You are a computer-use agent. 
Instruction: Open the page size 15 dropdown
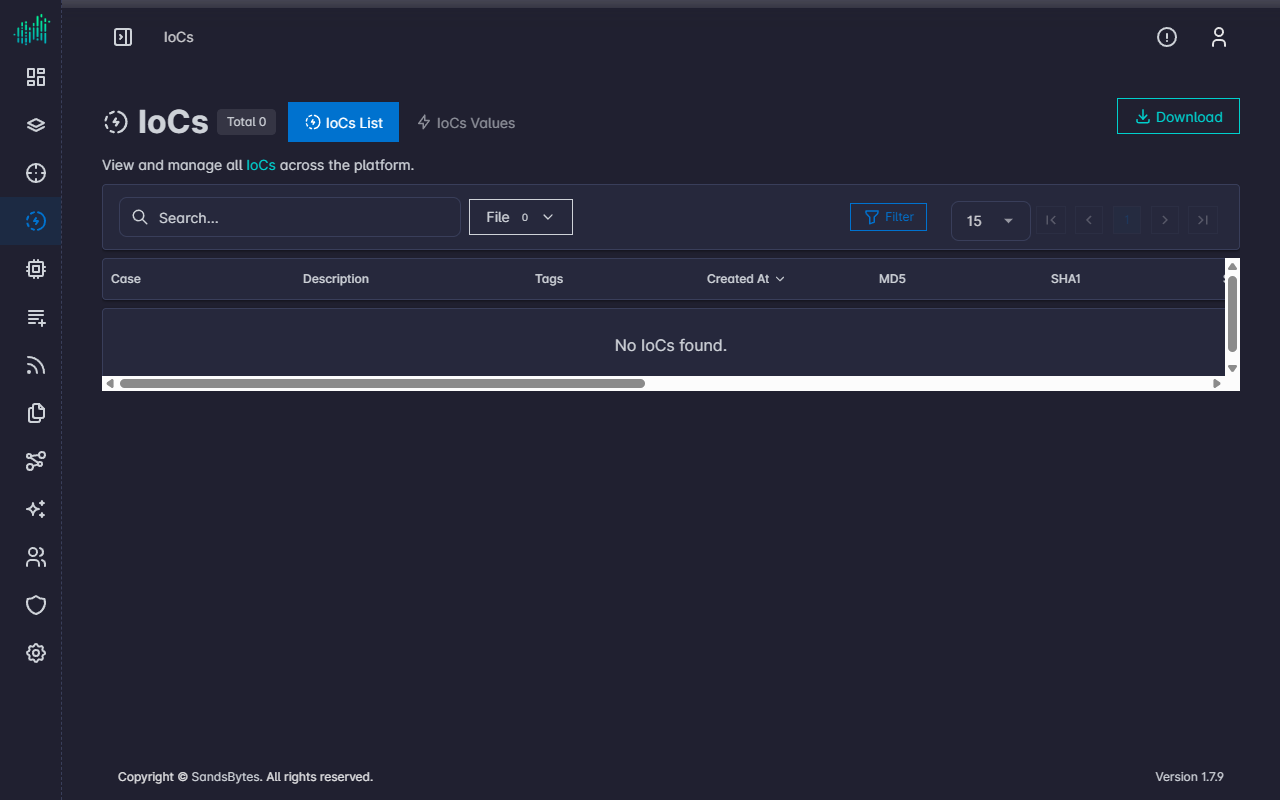pyautogui.click(x=990, y=220)
